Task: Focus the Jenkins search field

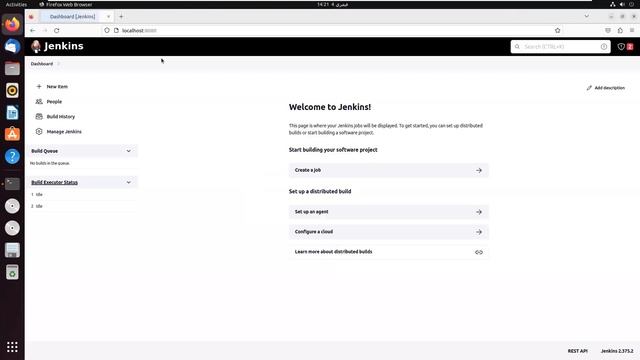Action: [x=560, y=47]
